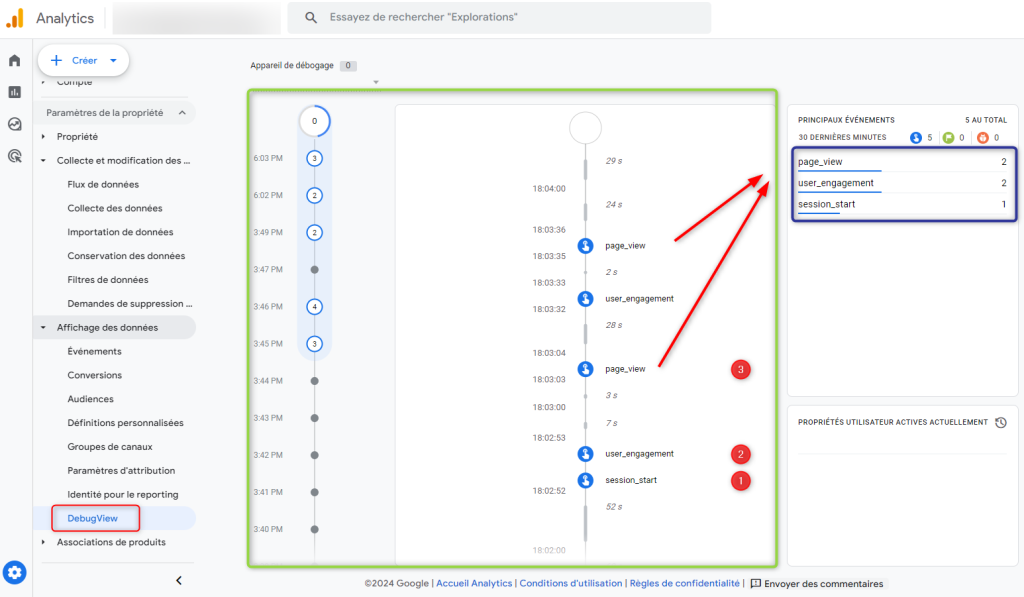The width and height of the screenshot is (1024, 597).
Task: Open user properties history icon
Action: [1000, 423]
